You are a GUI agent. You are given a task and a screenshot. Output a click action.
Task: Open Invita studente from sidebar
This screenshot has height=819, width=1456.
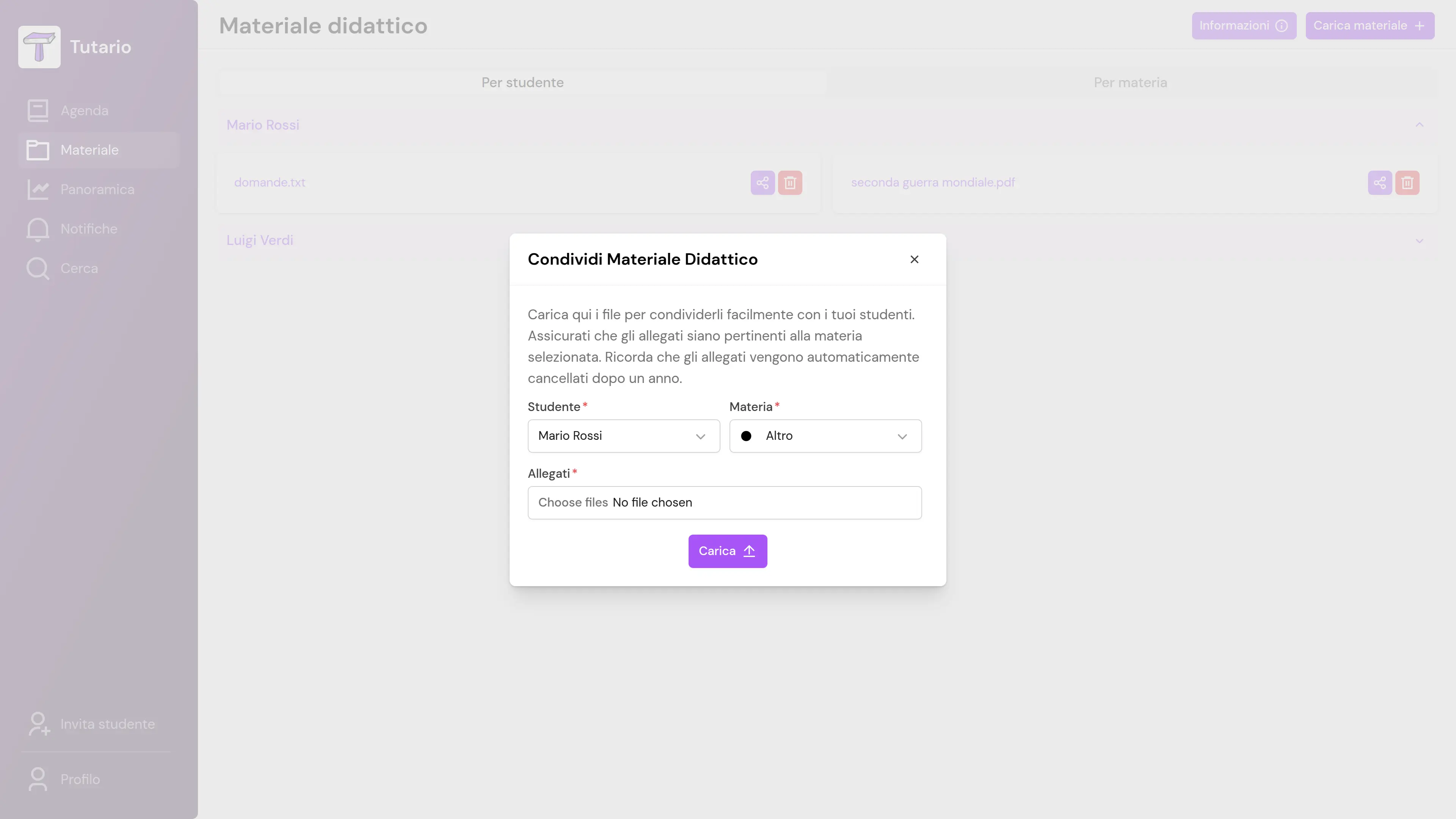[107, 724]
